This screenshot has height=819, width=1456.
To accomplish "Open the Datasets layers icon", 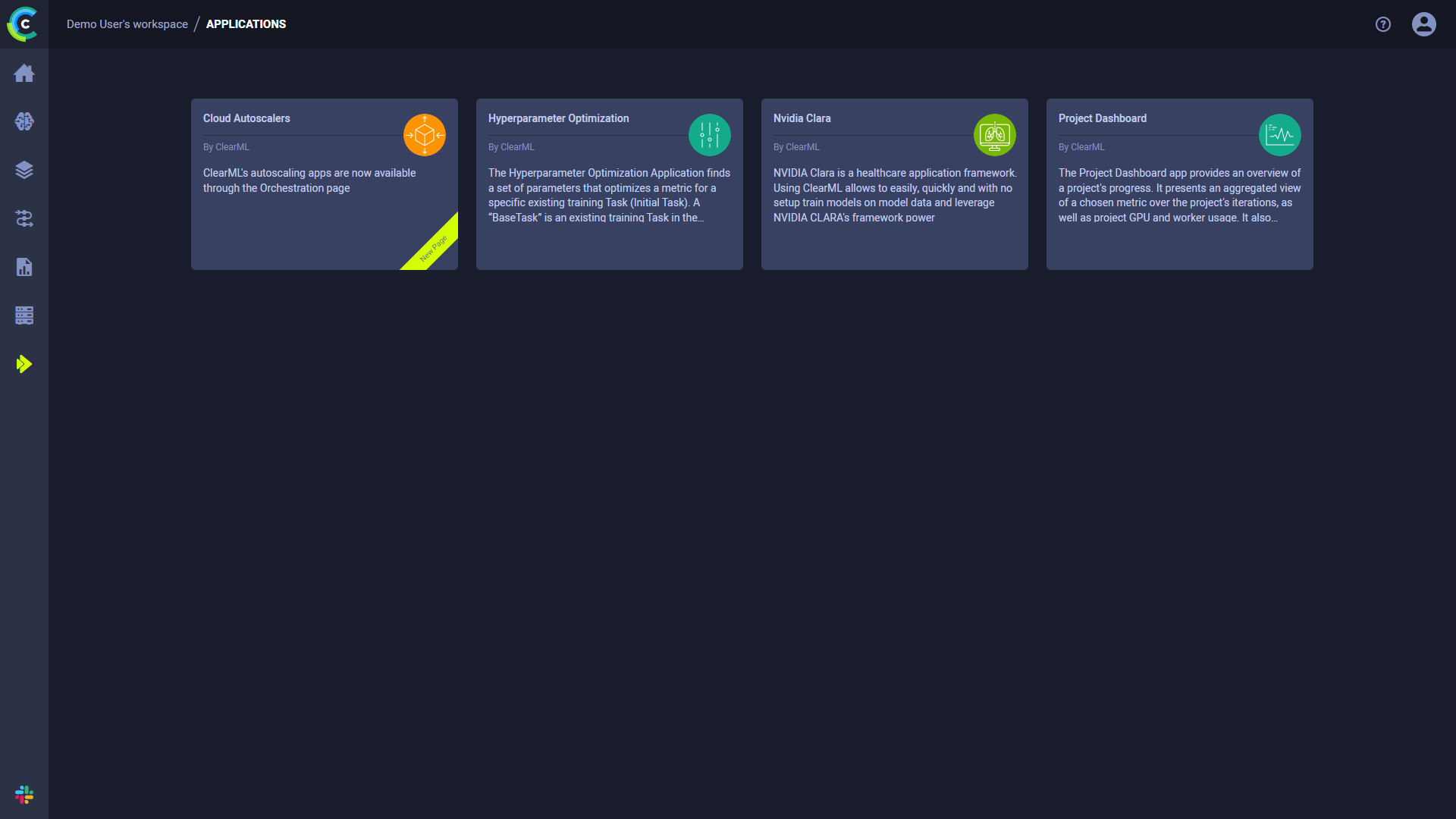I will pos(24,170).
